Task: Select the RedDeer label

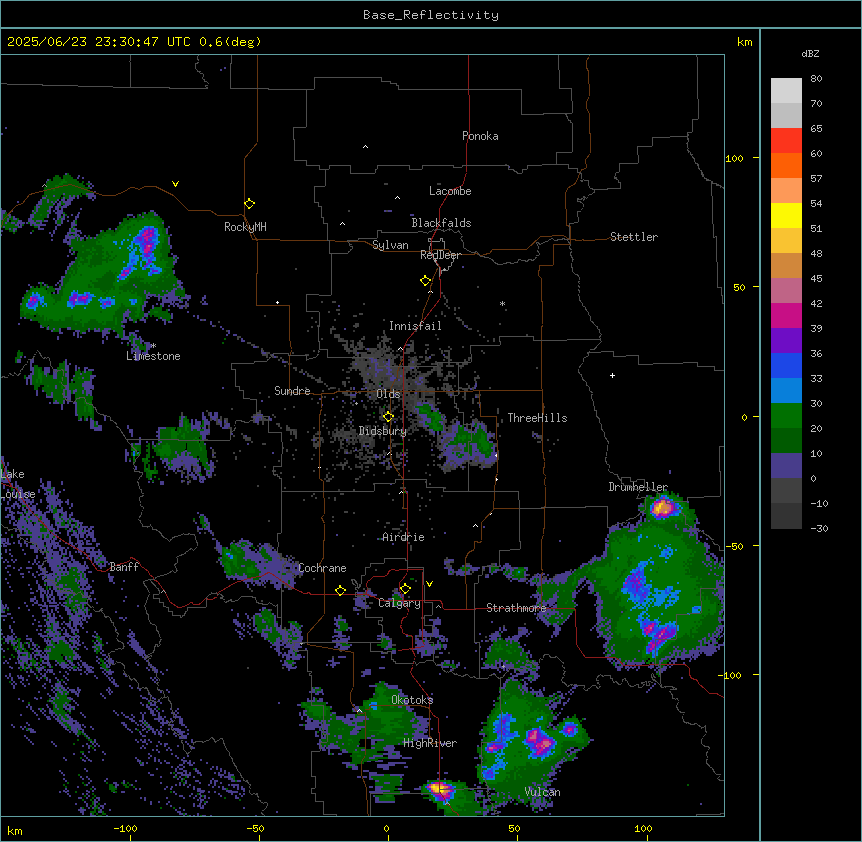Action: [x=440, y=255]
